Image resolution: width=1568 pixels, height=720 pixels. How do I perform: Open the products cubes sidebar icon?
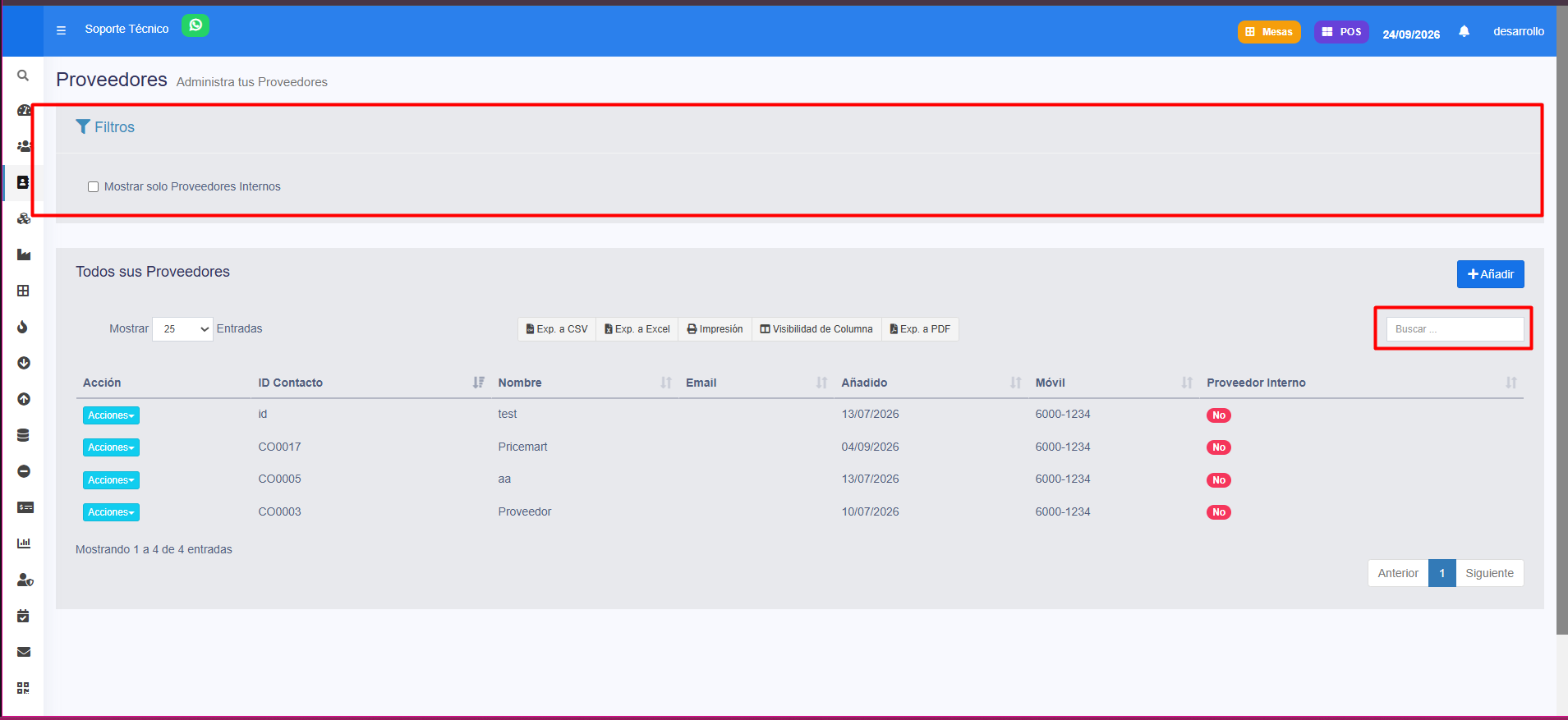pyautogui.click(x=24, y=218)
